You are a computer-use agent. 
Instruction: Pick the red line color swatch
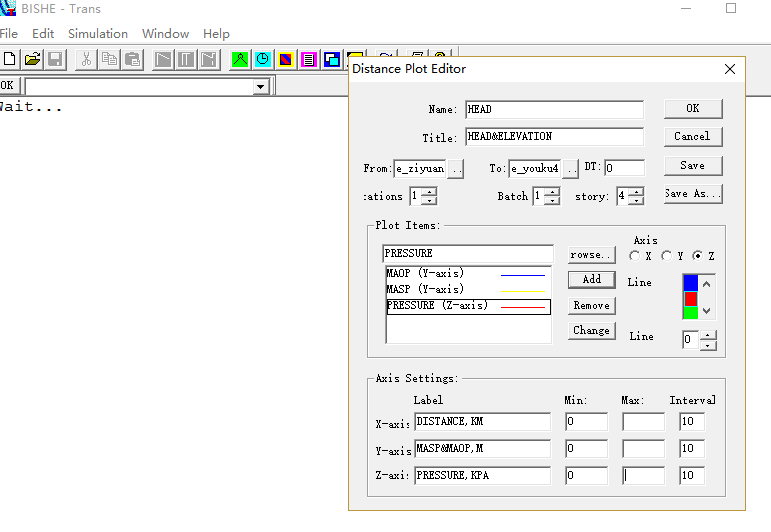pyautogui.click(x=690, y=298)
